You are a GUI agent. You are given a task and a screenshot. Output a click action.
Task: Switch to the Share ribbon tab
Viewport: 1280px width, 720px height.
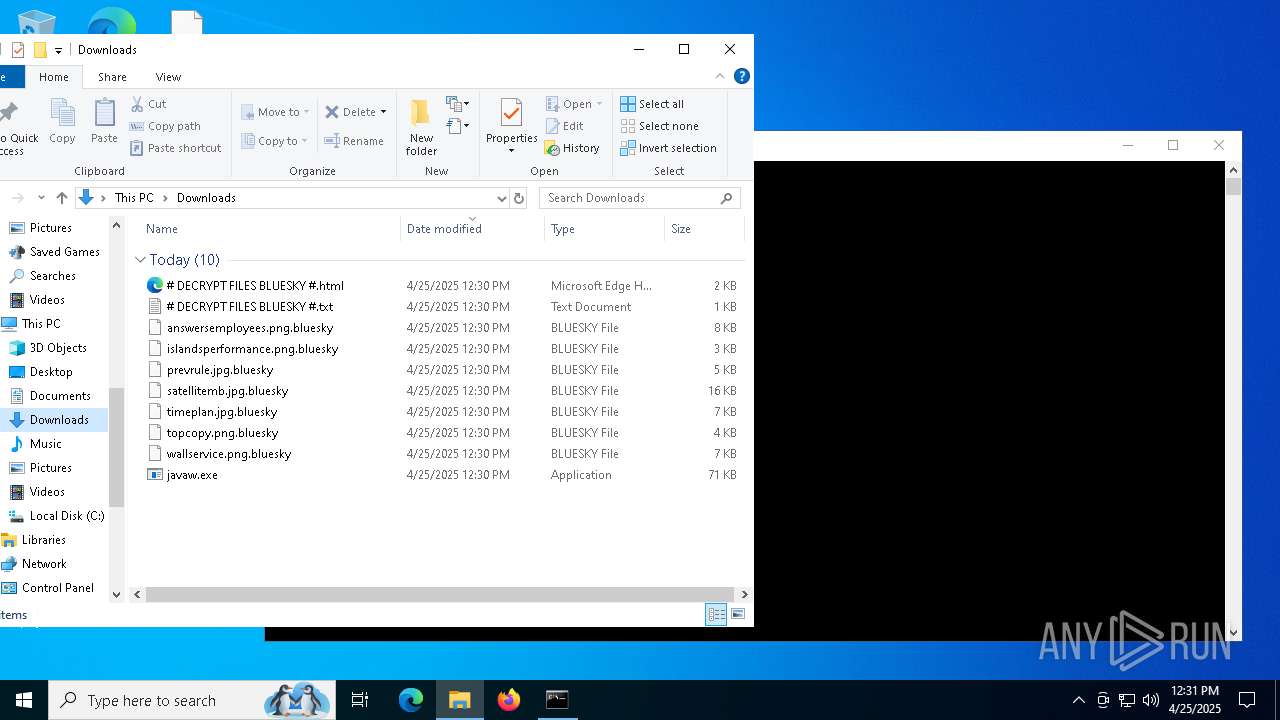tap(112, 77)
